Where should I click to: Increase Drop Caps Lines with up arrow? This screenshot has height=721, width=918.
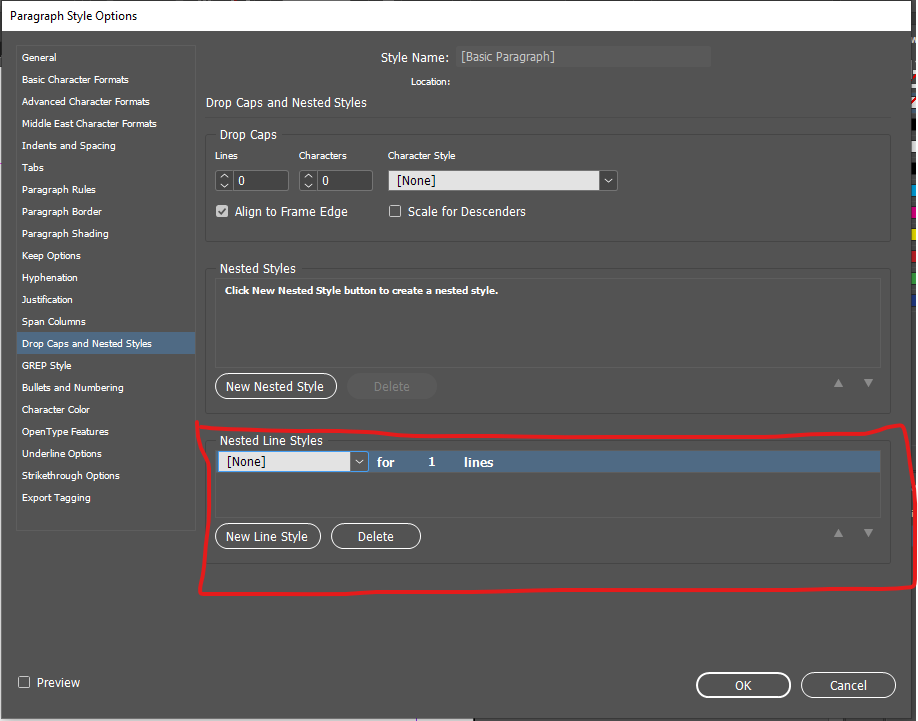click(224, 176)
